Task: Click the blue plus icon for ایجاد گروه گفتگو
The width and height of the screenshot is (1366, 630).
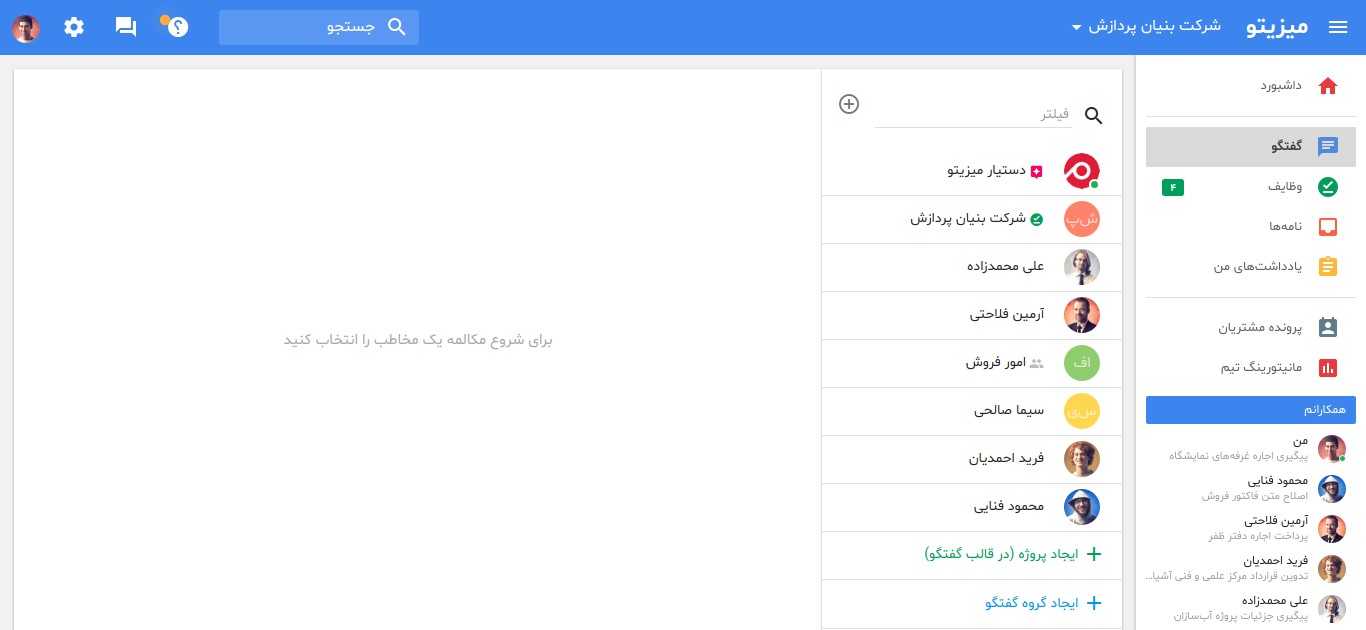Action: coord(1094,603)
